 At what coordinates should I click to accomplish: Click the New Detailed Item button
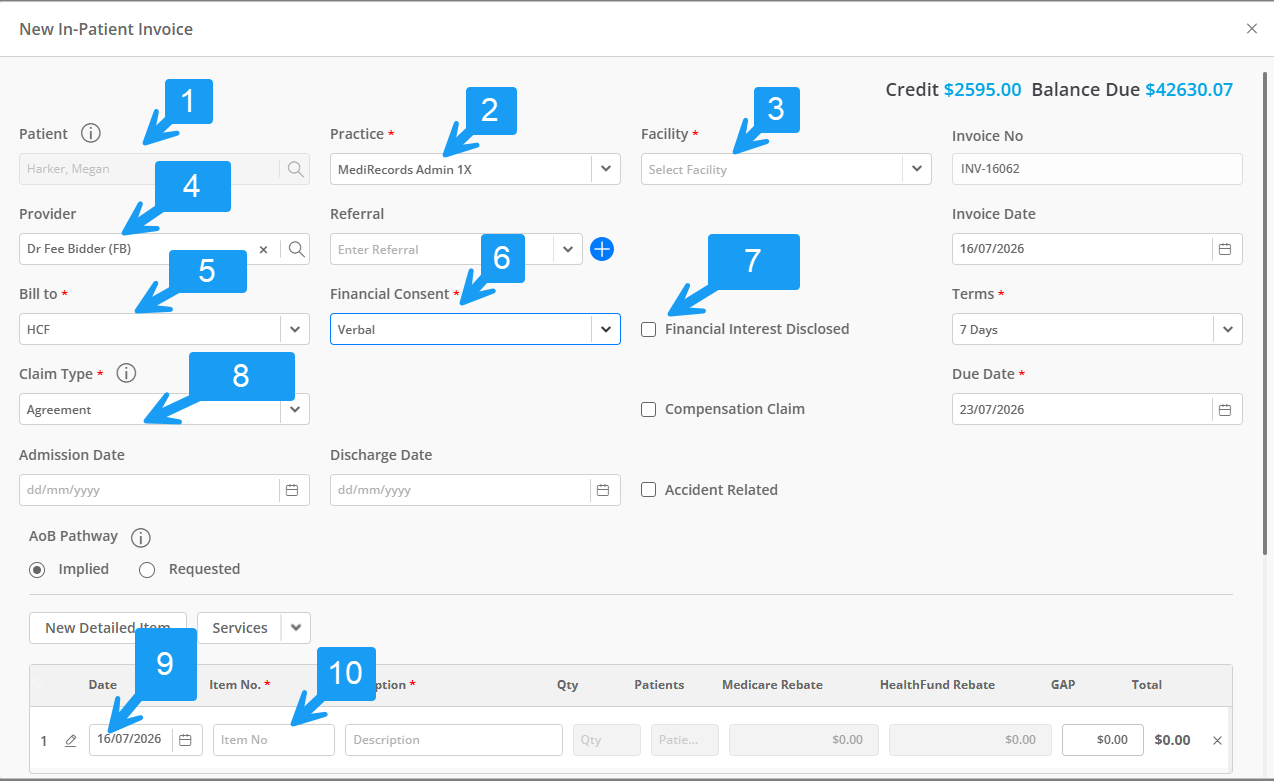108,628
